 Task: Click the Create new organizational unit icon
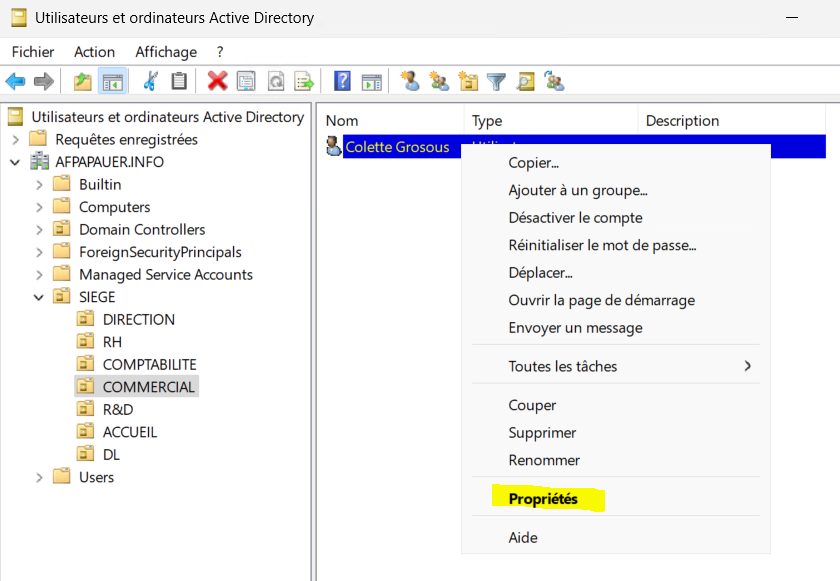(468, 81)
